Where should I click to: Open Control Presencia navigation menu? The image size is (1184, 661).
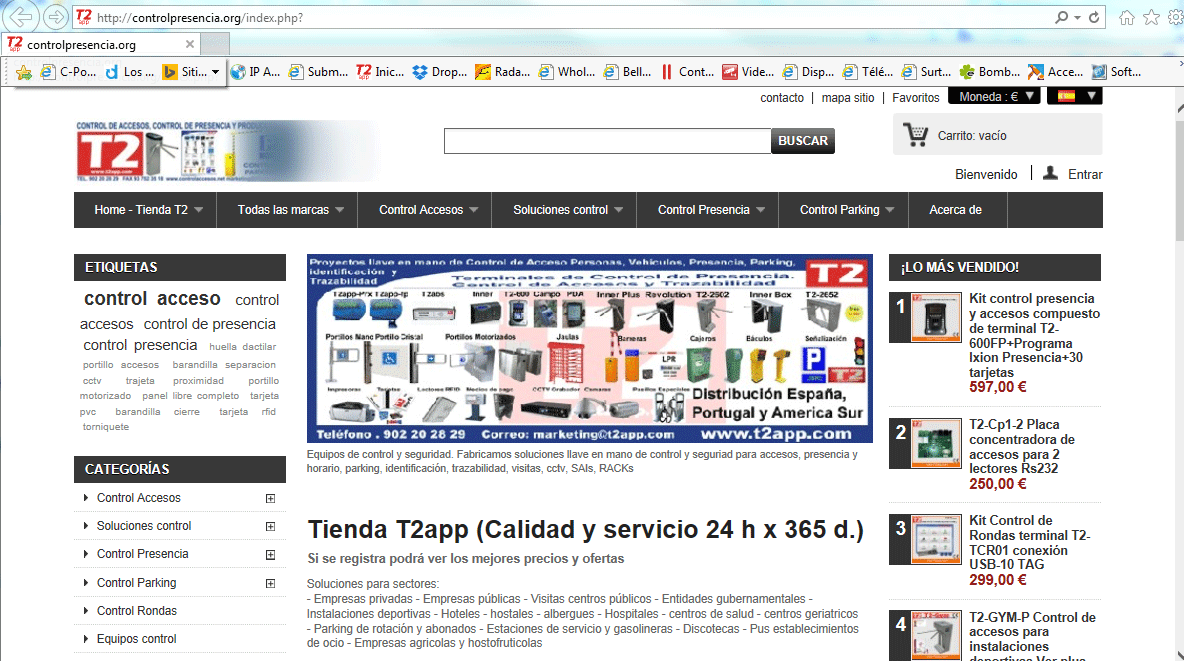708,210
